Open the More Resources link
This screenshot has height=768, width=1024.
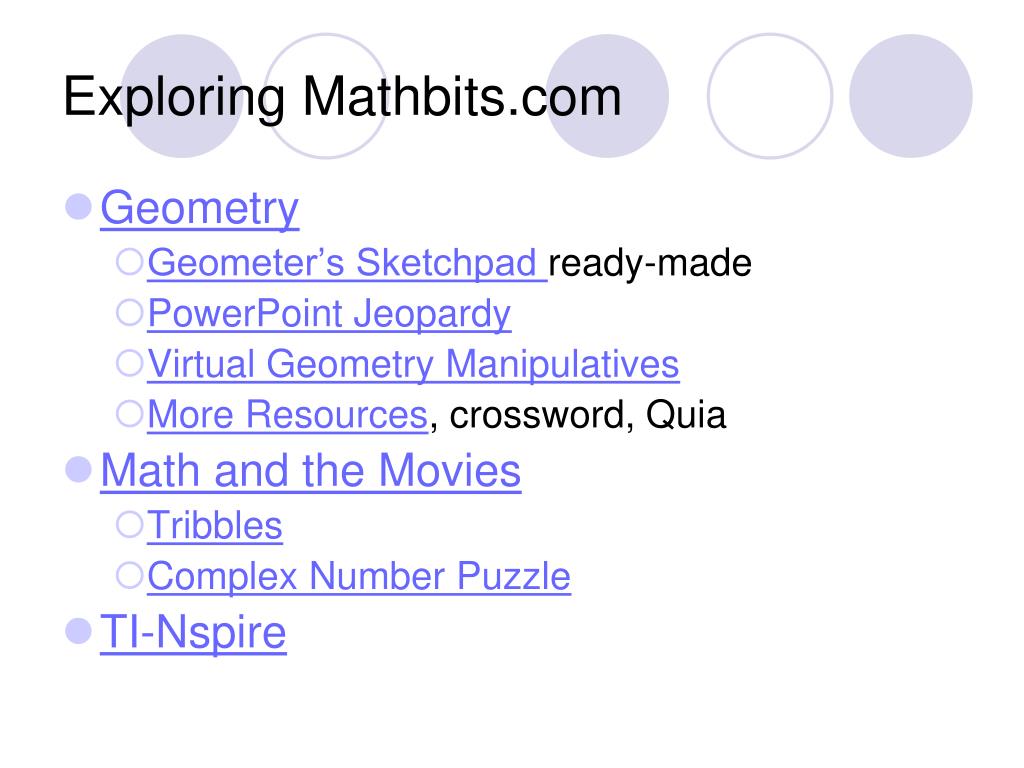pyautogui.click(x=287, y=415)
